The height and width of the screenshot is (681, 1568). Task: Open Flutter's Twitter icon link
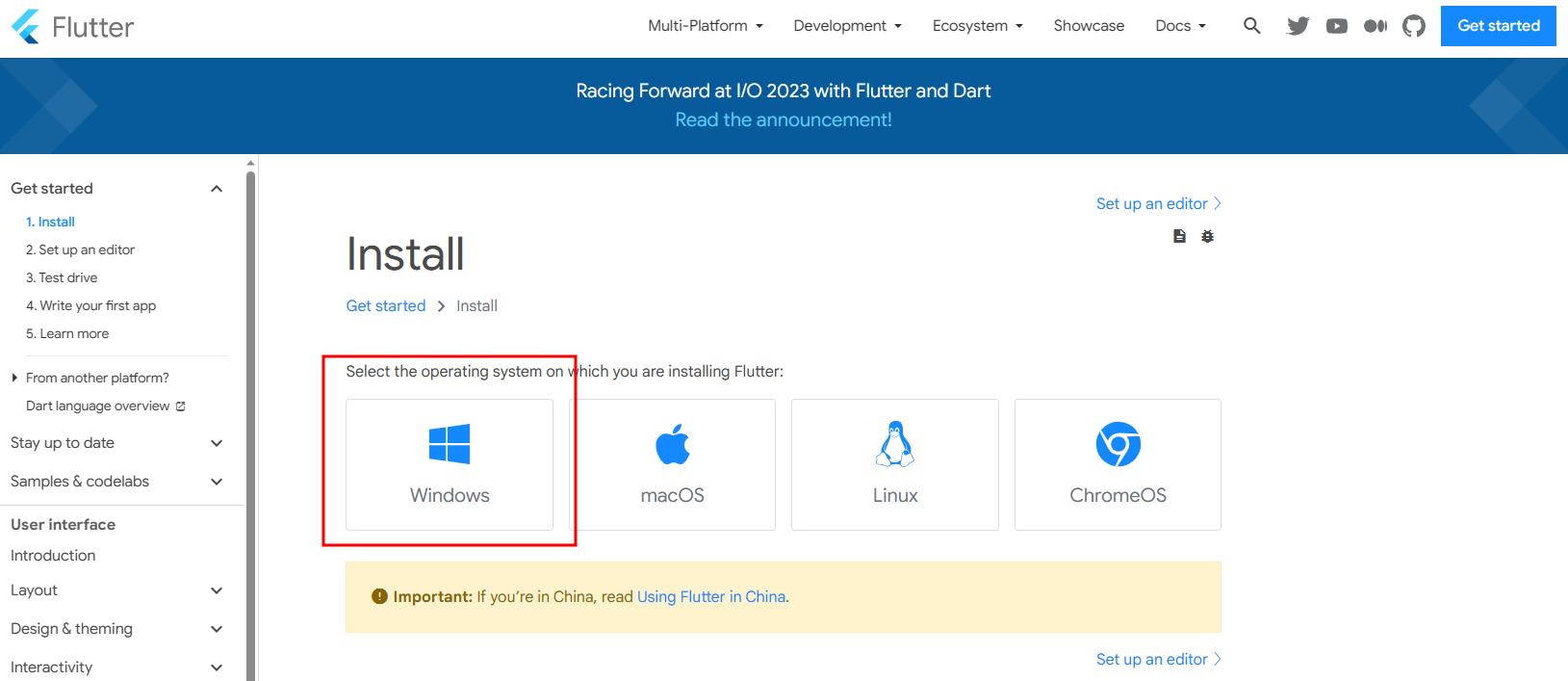[1298, 26]
